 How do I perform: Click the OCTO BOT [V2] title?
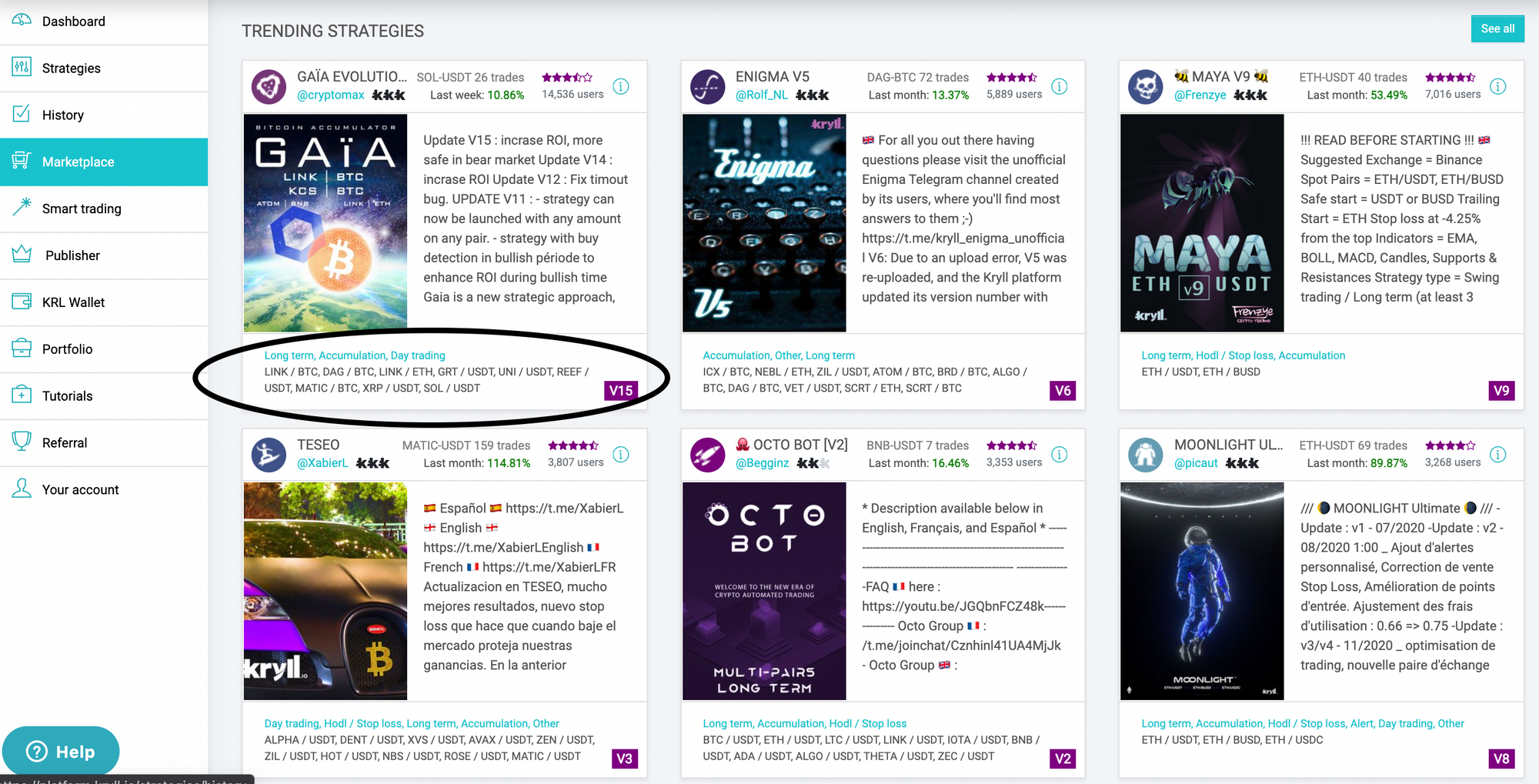tap(792, 445)
